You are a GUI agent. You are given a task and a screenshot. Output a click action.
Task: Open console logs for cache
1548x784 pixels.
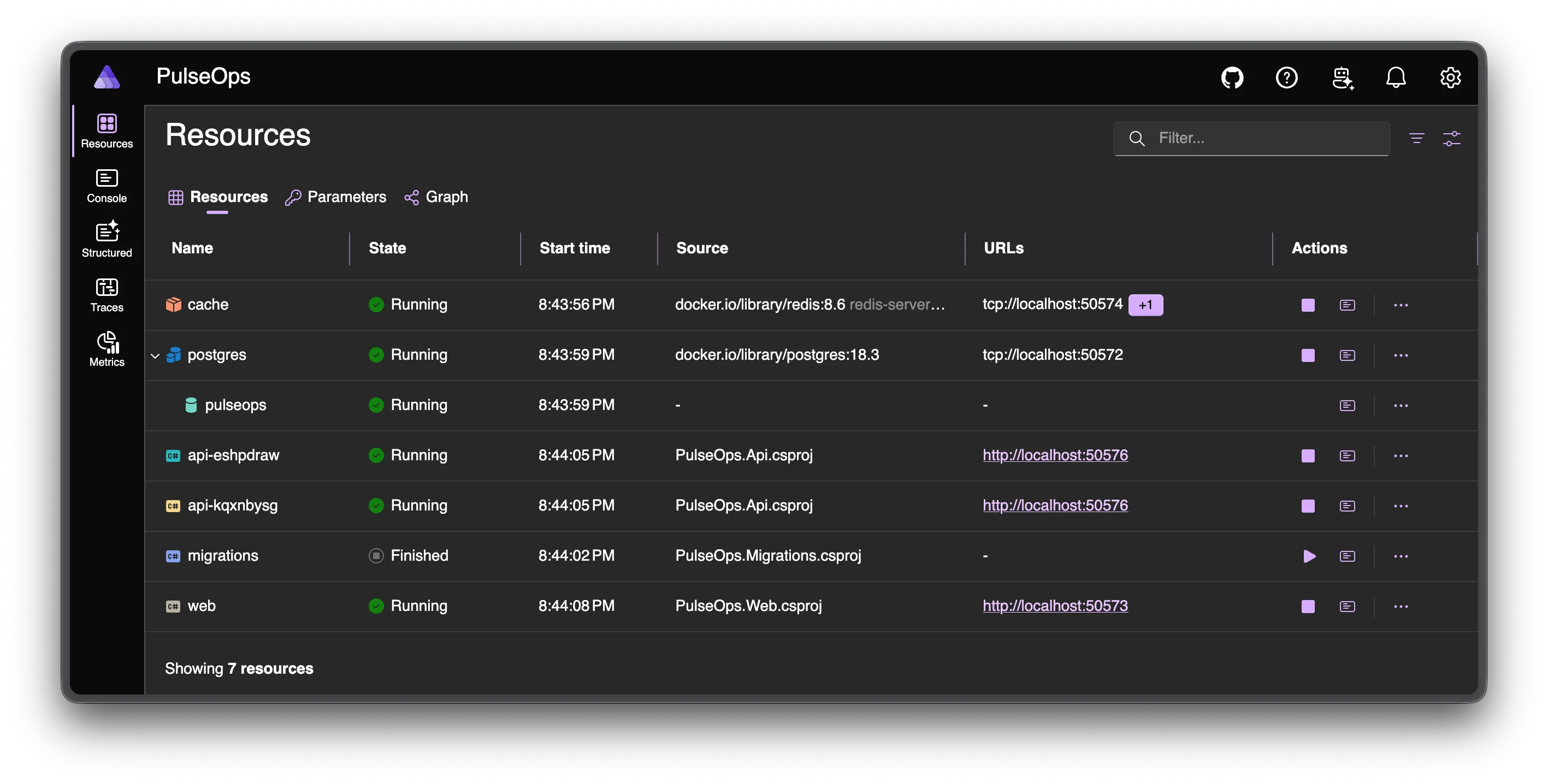(1348, 305)
